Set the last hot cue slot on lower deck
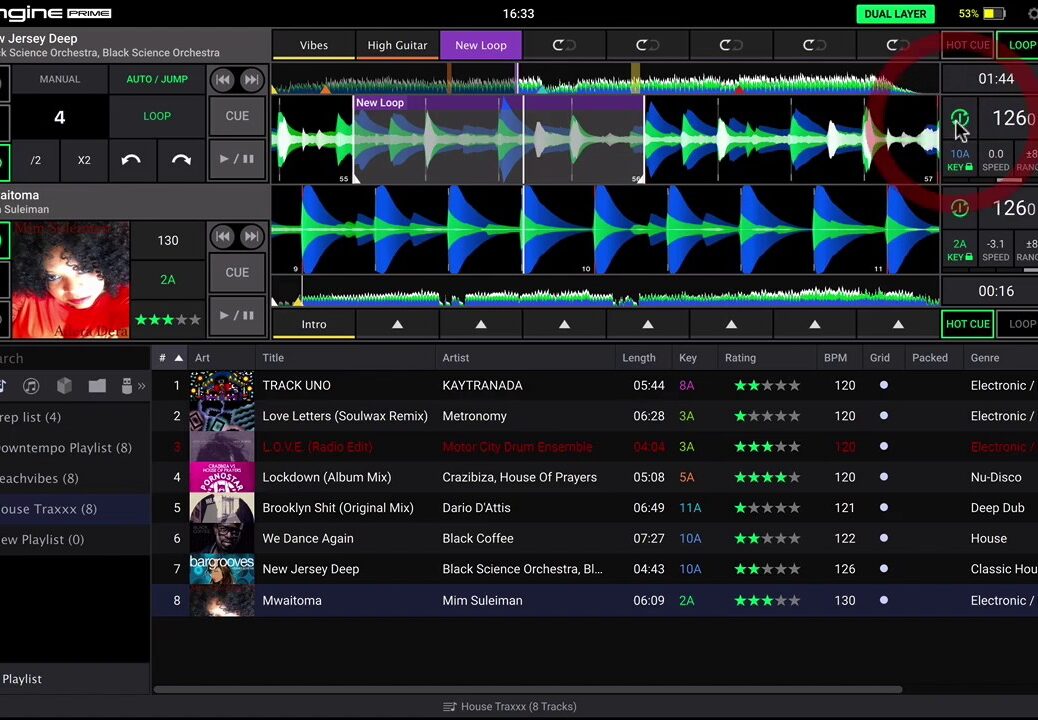This screenshot has width=1038, height=720. [x=898, y=324]
